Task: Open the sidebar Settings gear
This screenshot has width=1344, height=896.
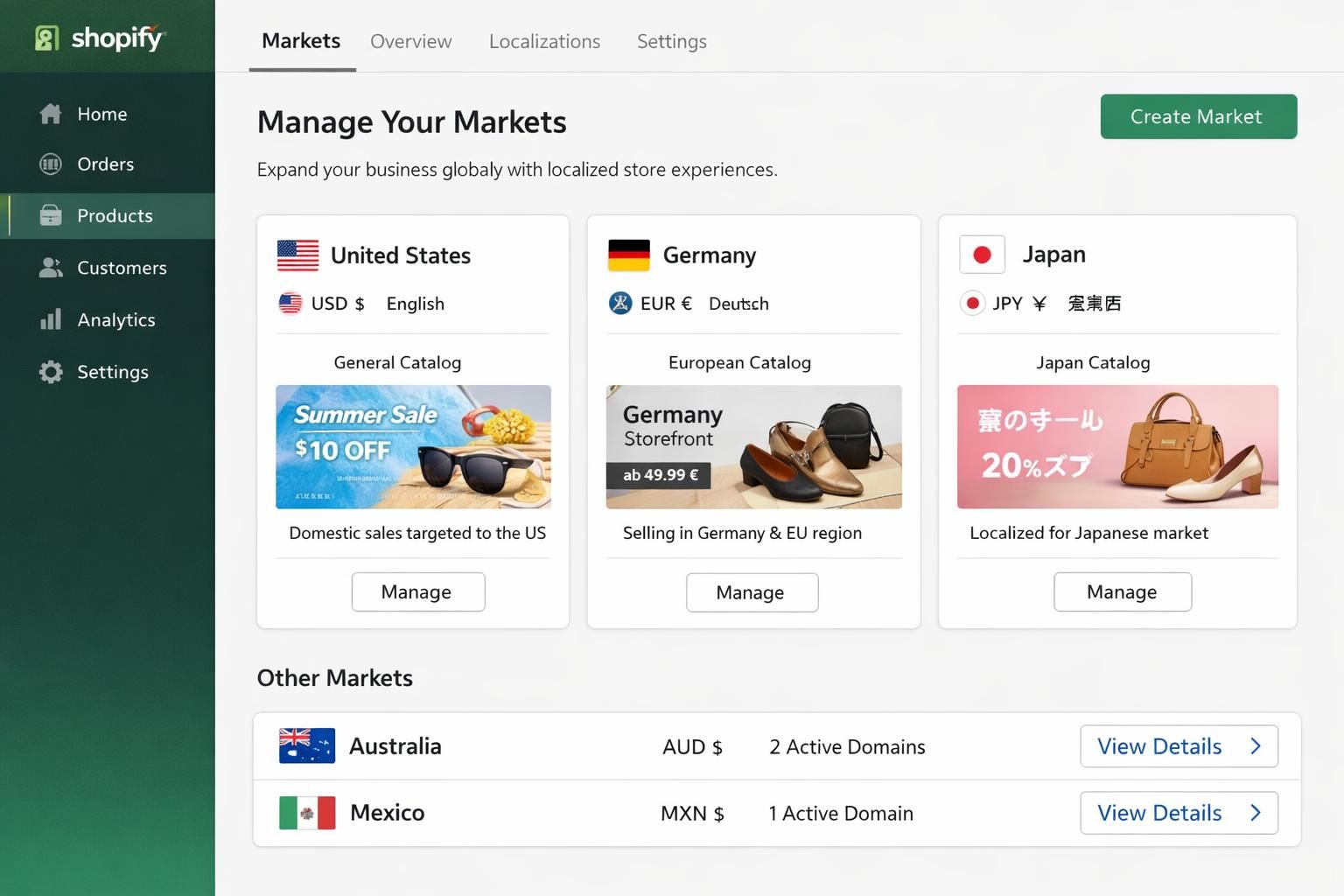Action: (51, 371)
